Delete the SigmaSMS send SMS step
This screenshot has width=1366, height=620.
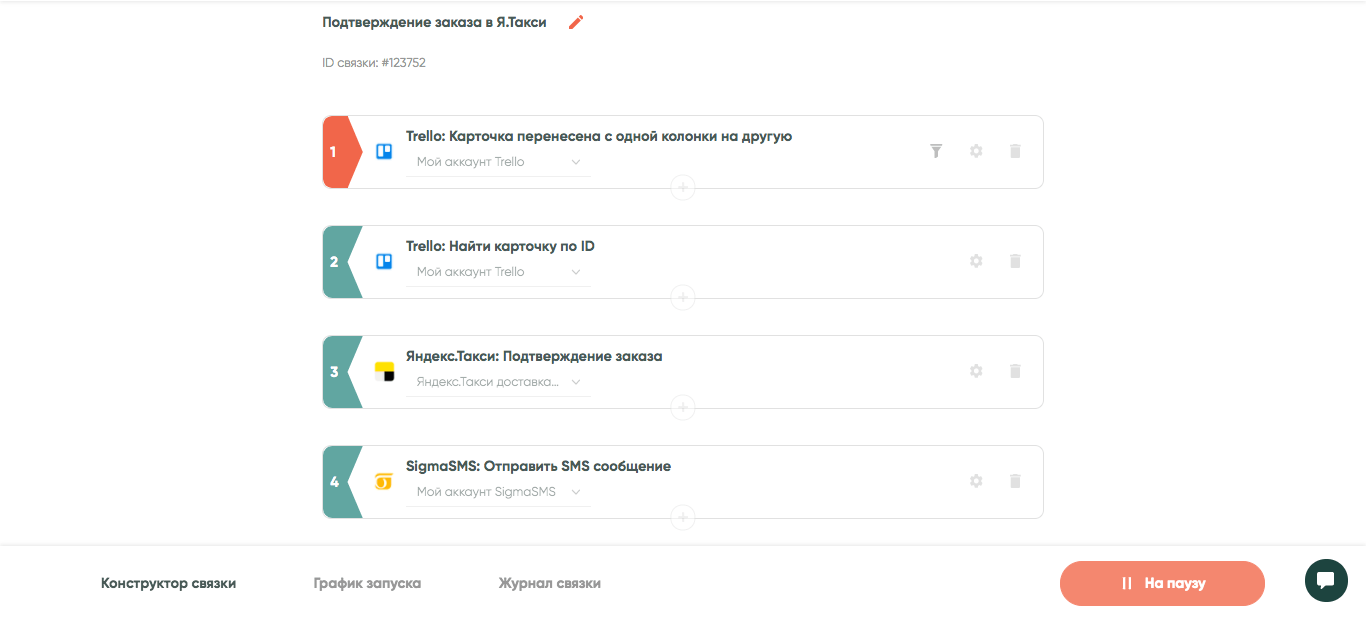[1015, 481]
